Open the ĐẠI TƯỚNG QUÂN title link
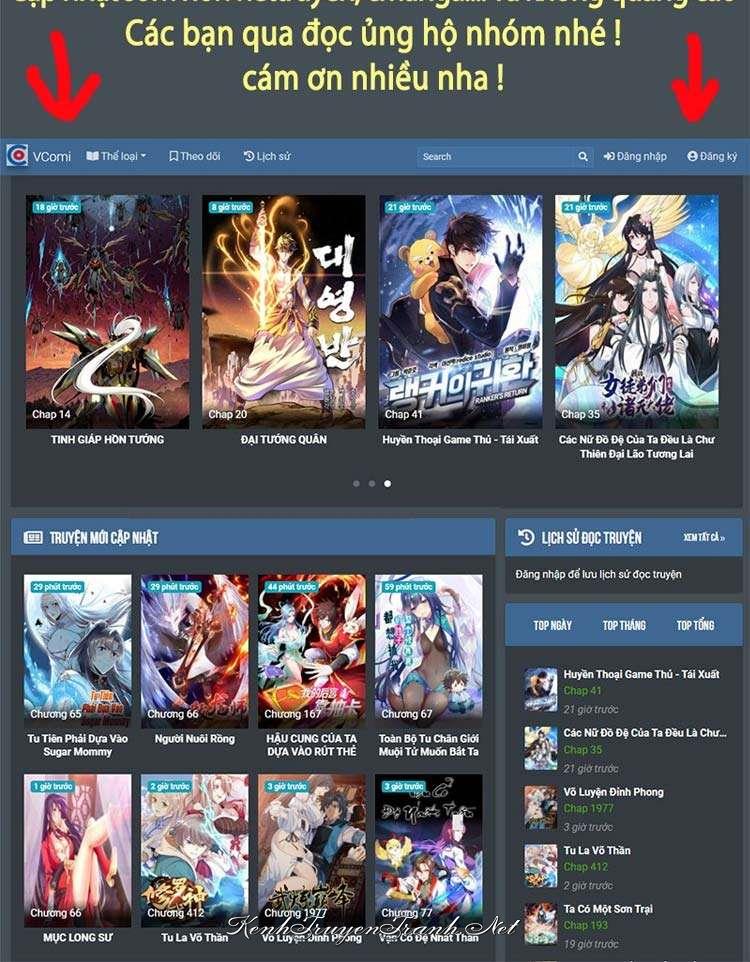750x962 pixels. (x=284, y=439)
